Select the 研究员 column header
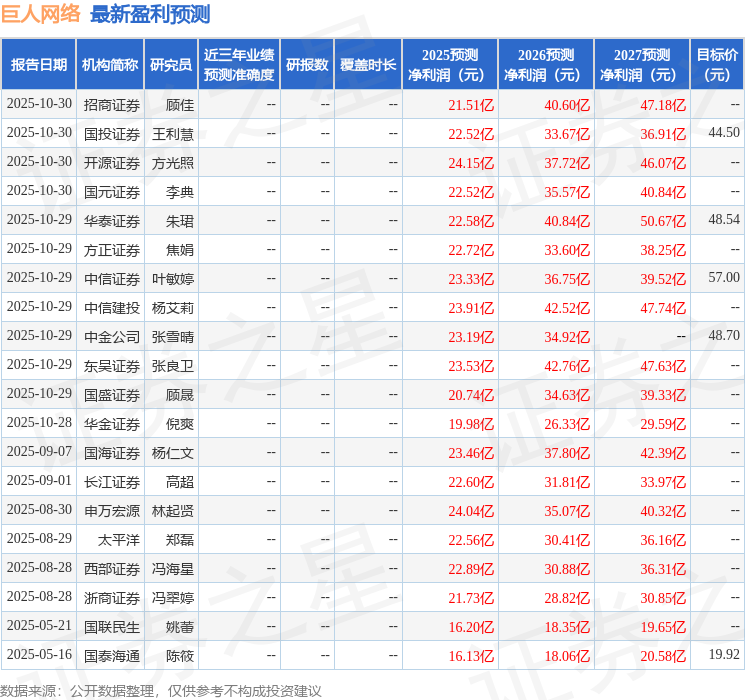This screenshot has height=700, width=745. pos(171,65)
